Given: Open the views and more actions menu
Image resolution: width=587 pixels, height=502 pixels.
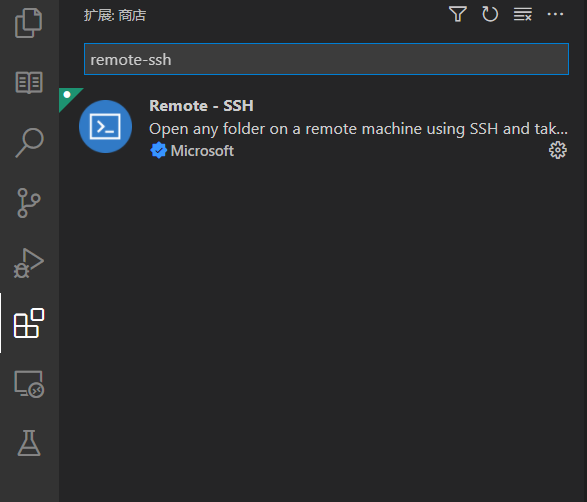Looking at the screenshot, I should 555,14.
